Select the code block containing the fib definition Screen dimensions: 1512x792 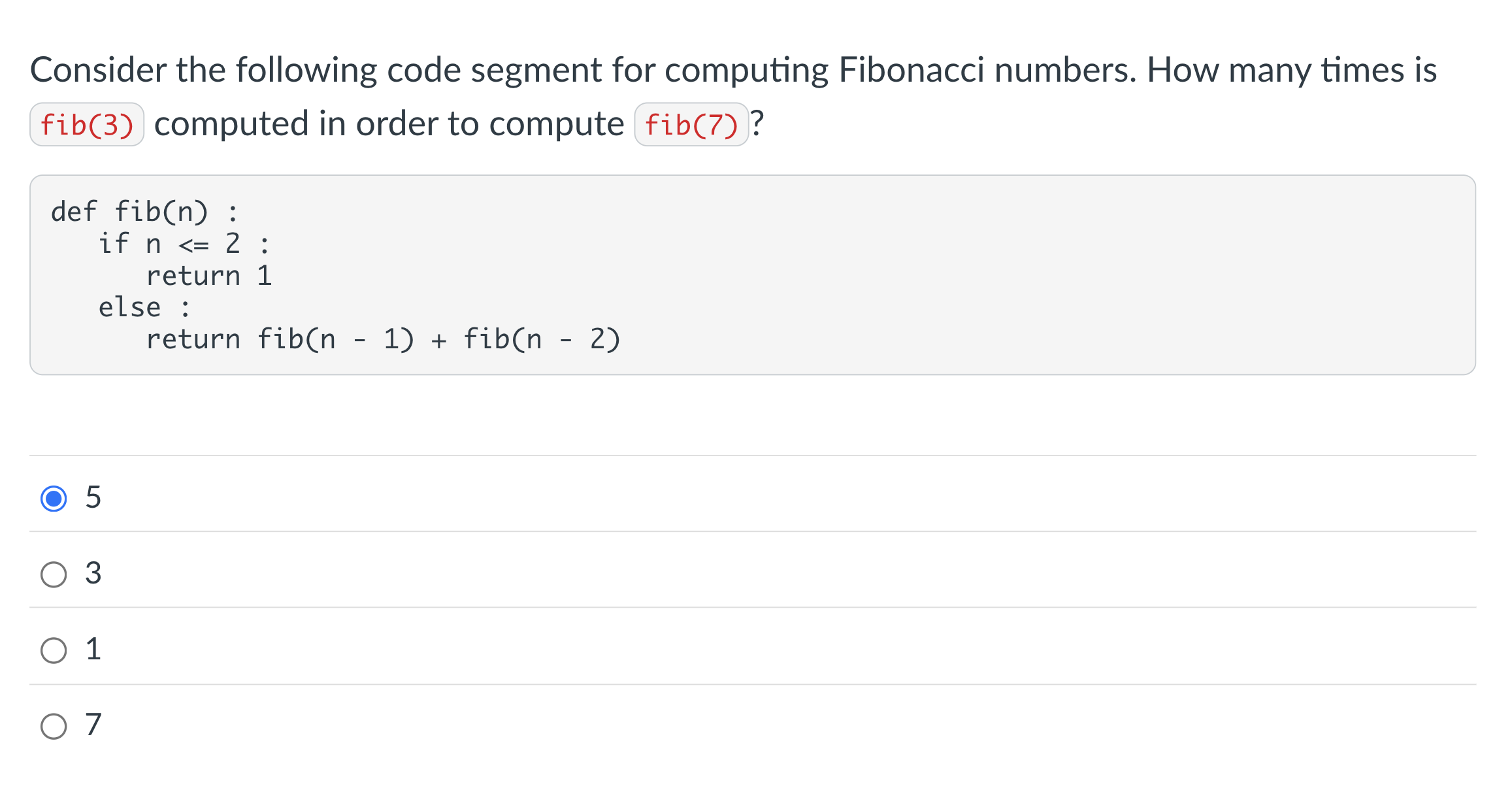pos(751,274)
